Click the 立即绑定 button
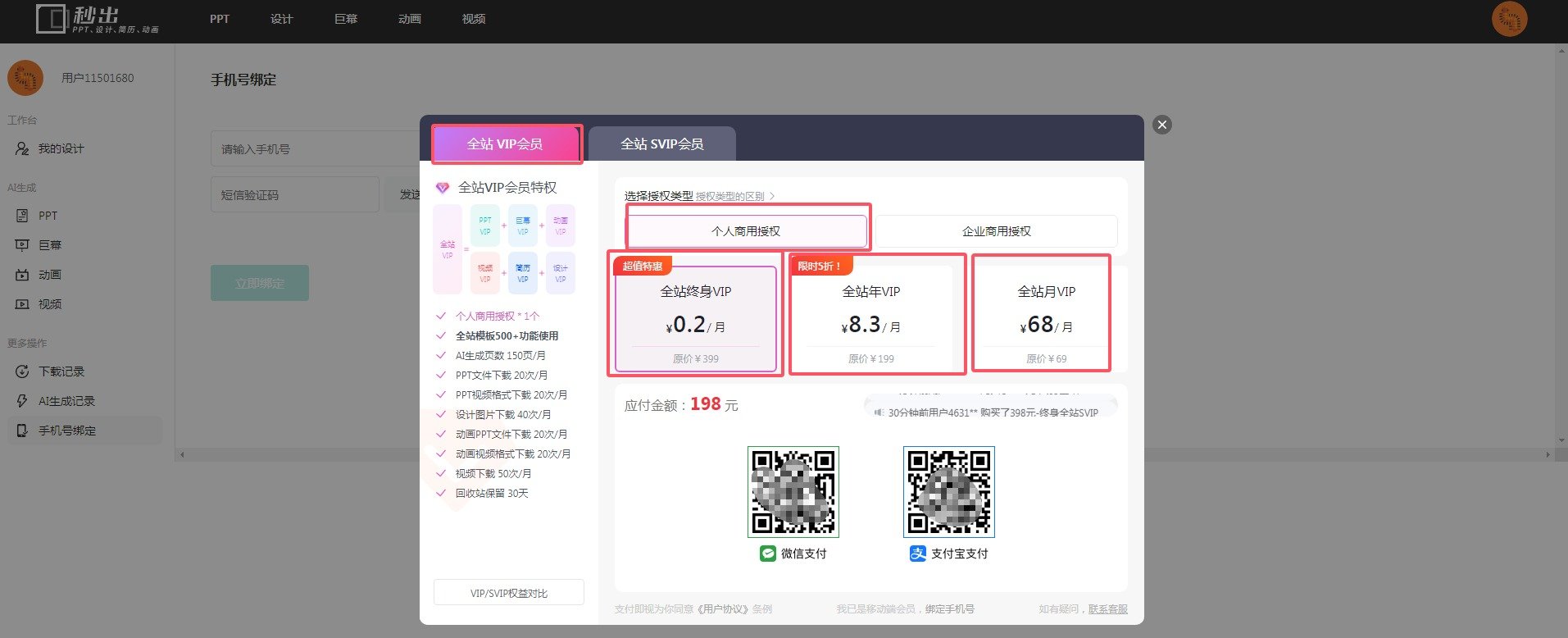The image size is (1568, 638). pos(260,283)
